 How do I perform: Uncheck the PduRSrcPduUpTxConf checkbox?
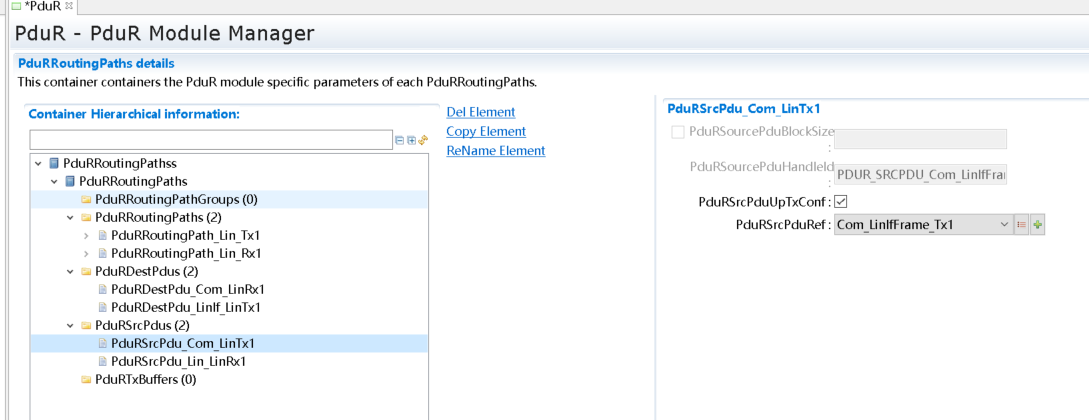point(841,202)
